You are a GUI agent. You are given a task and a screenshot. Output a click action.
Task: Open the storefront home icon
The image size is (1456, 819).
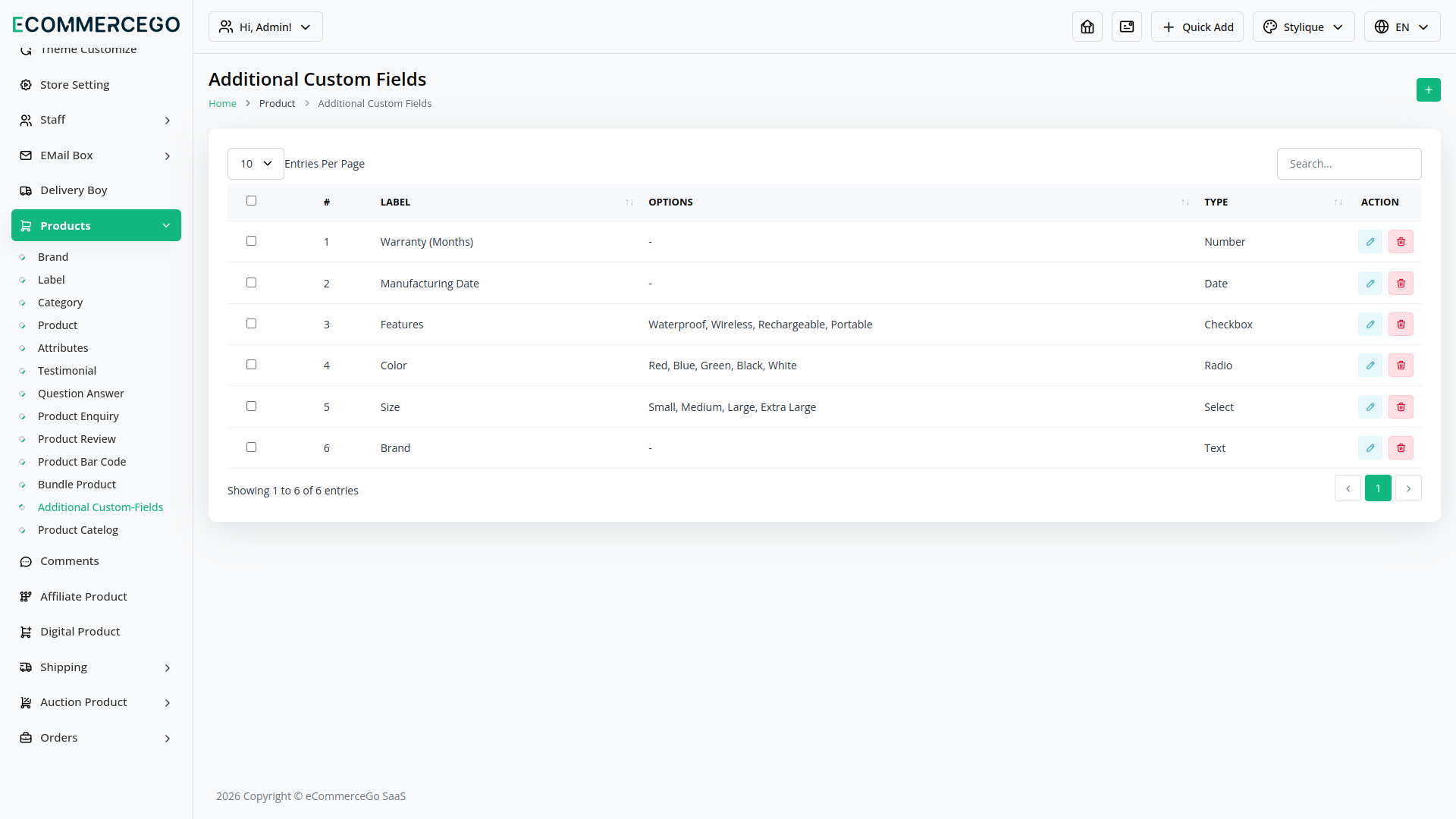point(1087,27)
